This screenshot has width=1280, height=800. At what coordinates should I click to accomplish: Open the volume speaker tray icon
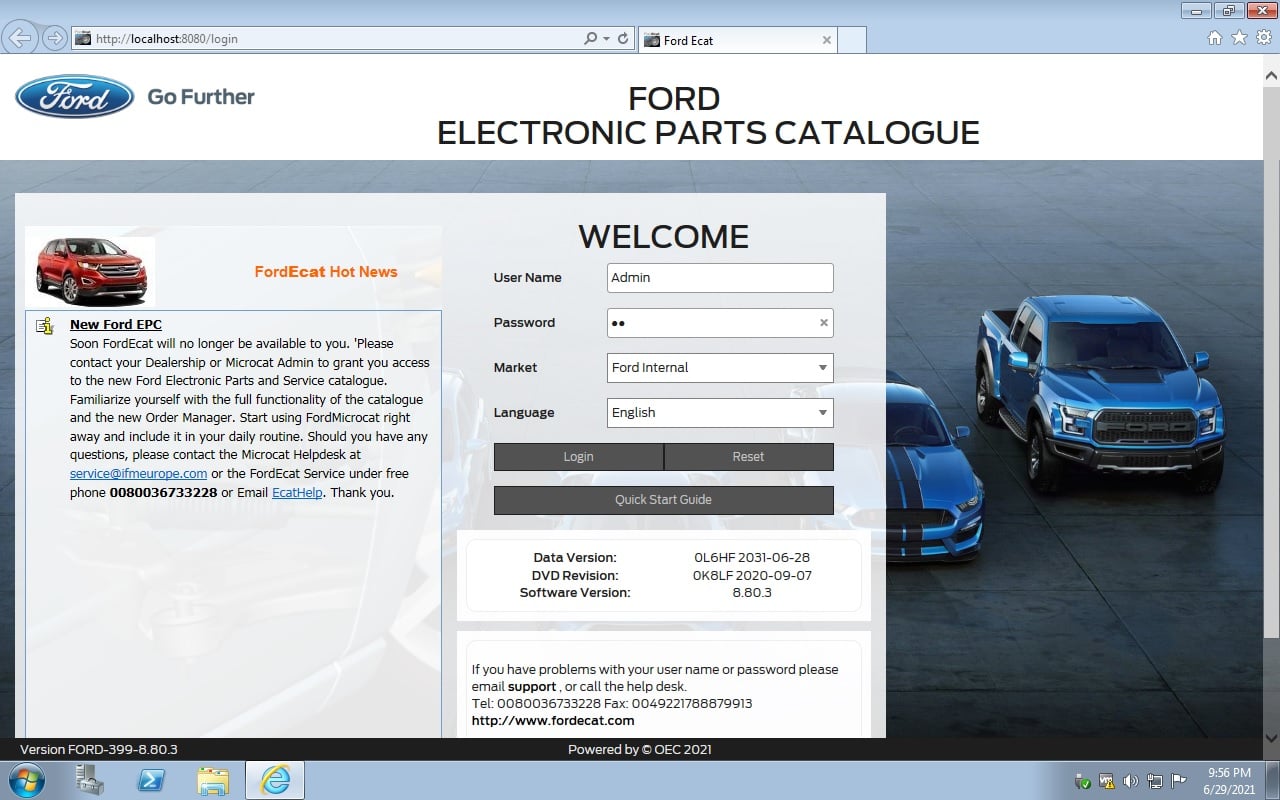click(x=1131, y=781)
